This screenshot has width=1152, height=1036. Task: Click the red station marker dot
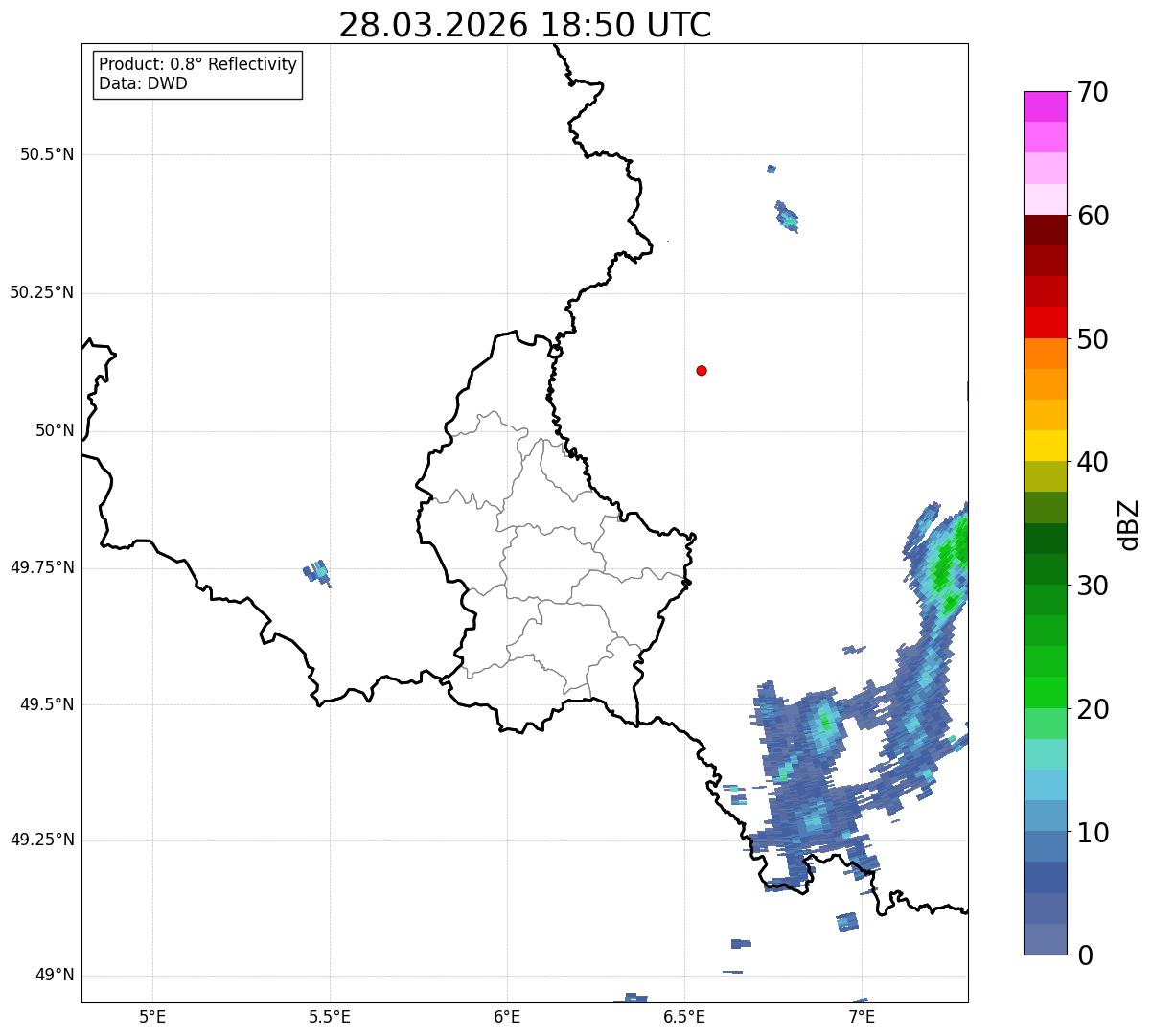point(702,370)
